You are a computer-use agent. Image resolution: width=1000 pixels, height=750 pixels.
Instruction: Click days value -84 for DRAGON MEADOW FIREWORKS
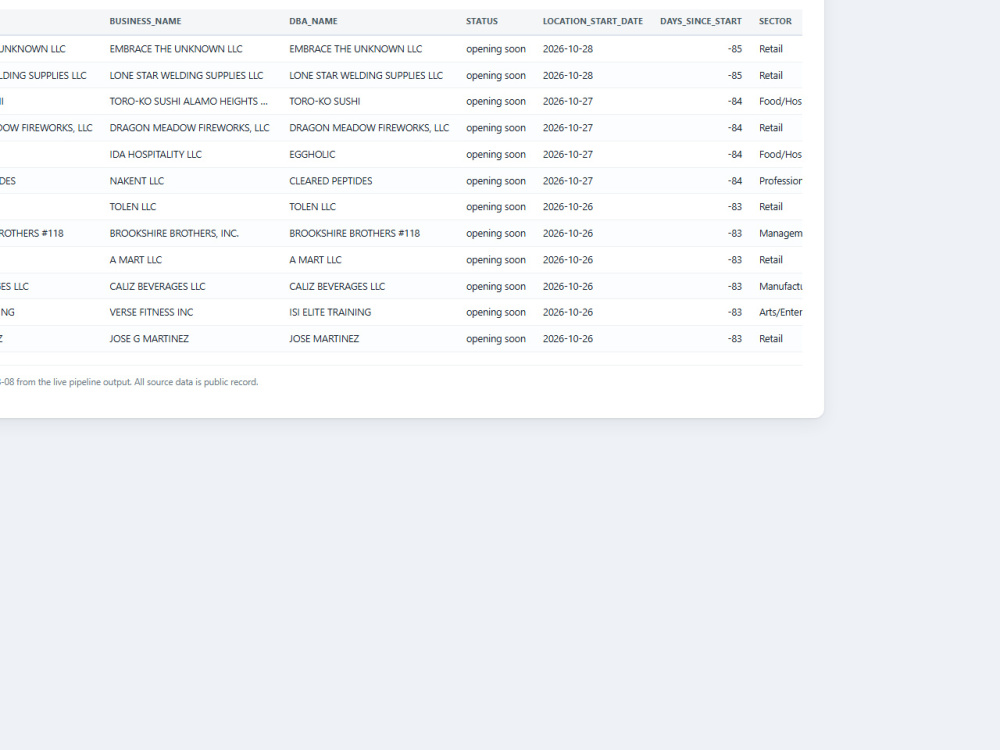pos(735,128)
